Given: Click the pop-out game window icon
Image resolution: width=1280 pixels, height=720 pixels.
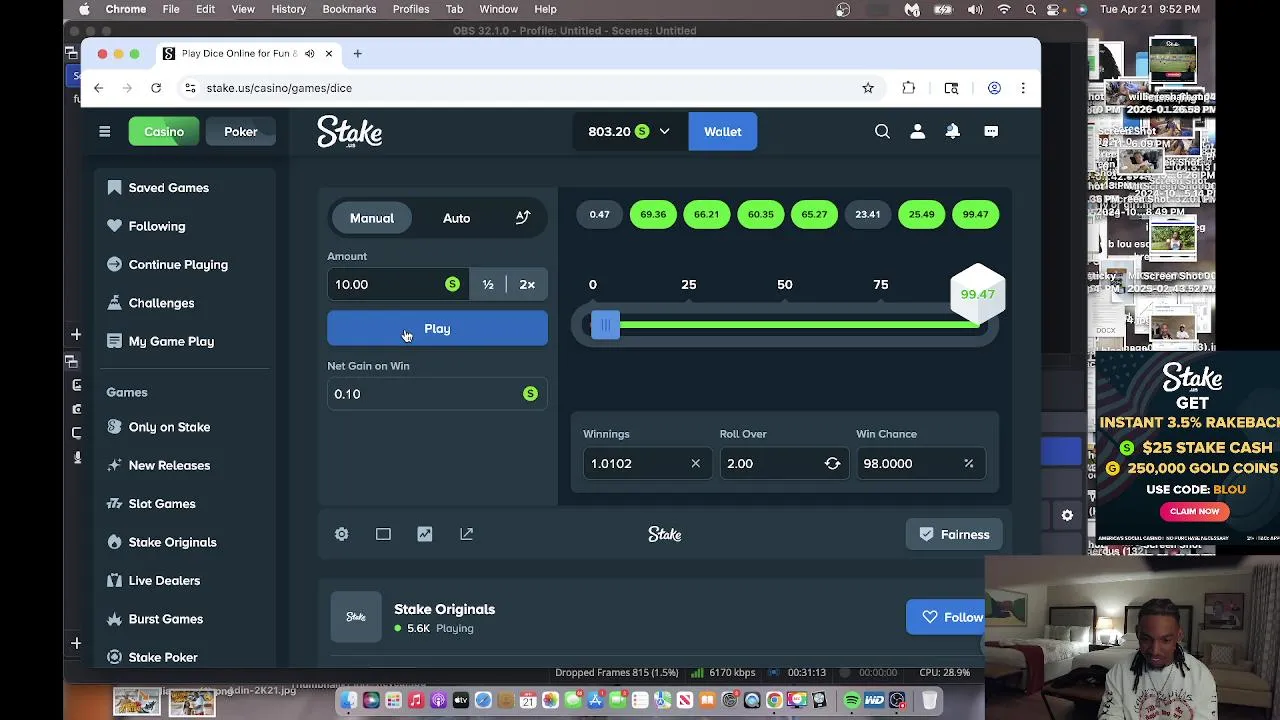Looking at the screenshot, I should tap(466, 534).
